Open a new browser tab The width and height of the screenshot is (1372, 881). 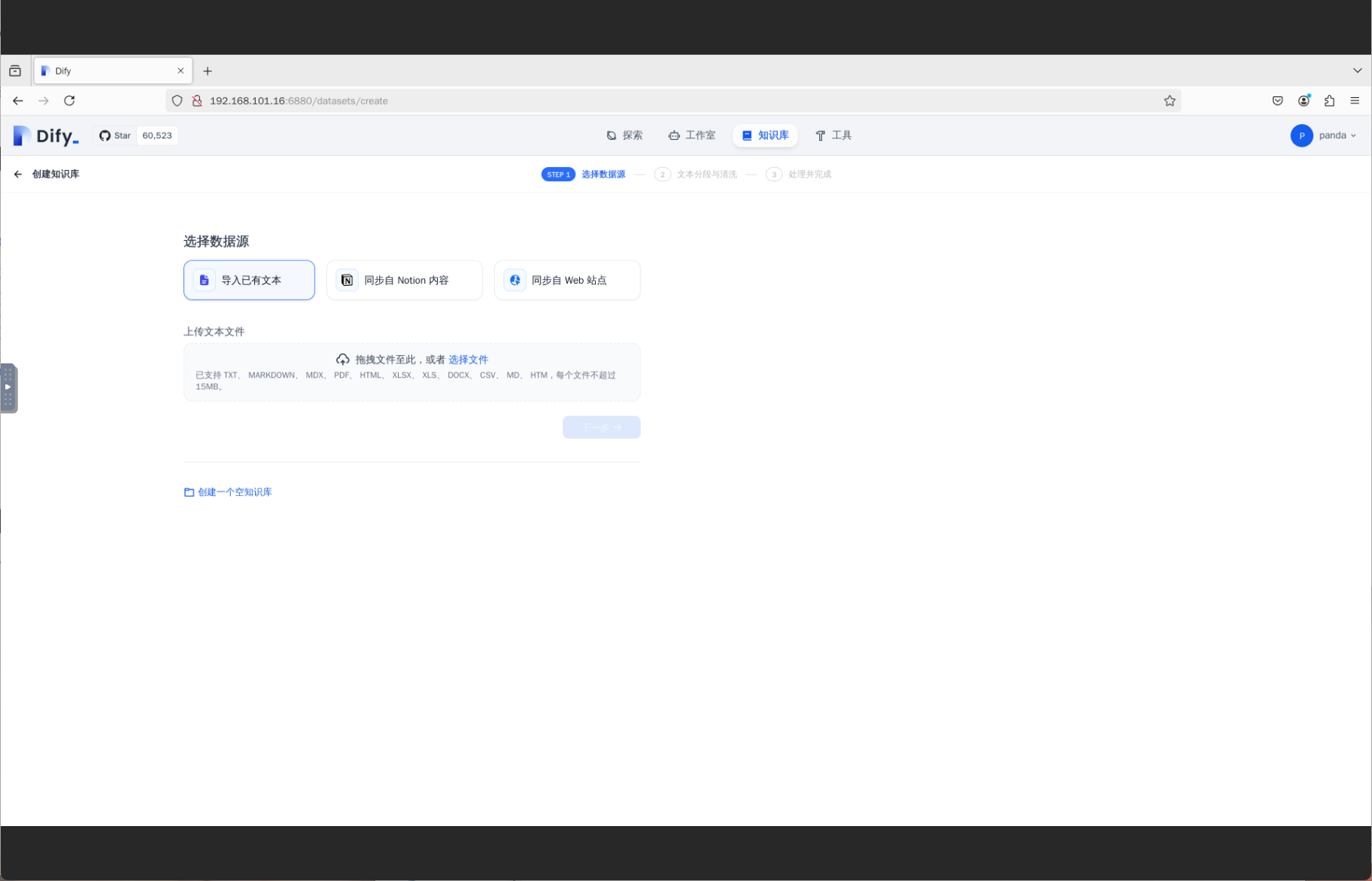208,71
